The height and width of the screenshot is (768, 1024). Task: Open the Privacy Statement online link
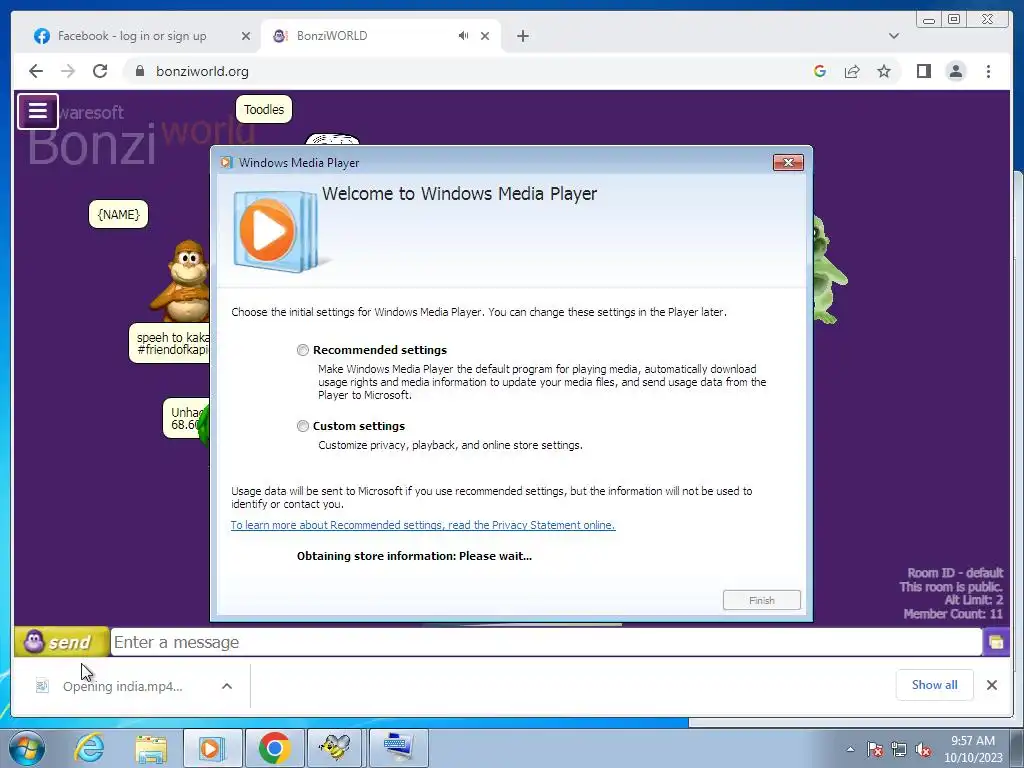pyautogui.click(x=423, y=525)
